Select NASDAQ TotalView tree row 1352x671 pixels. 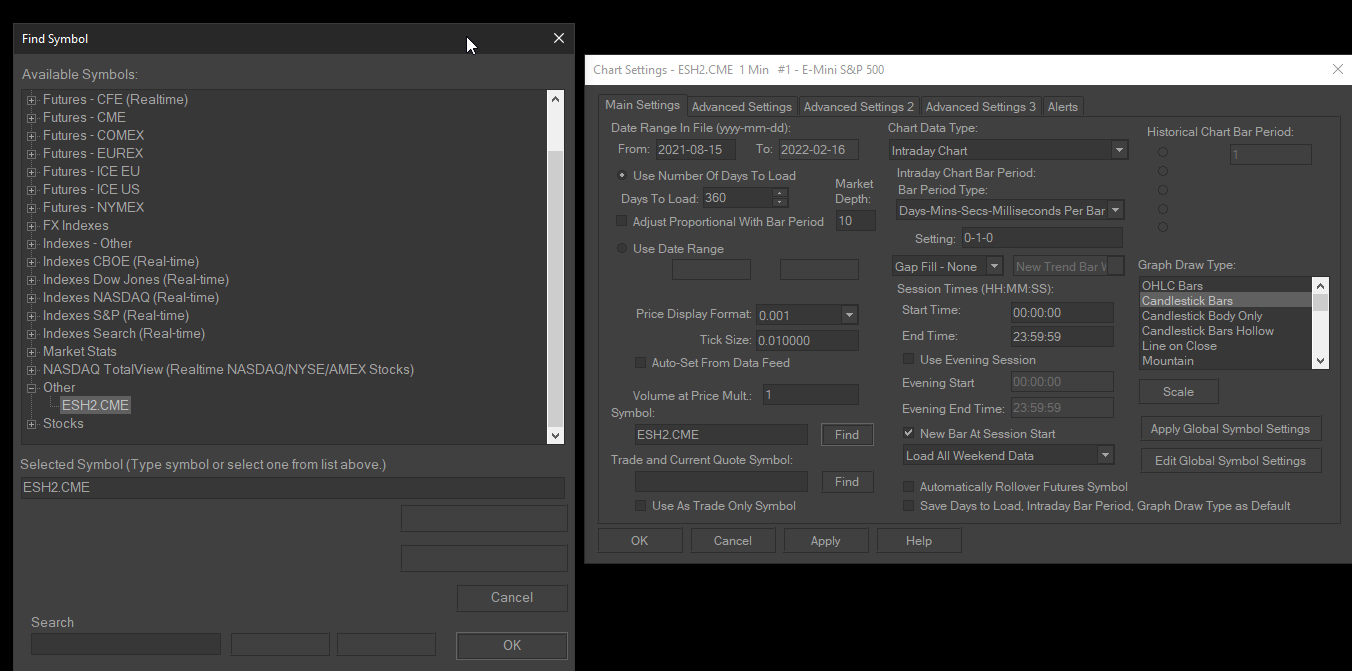pos(228,369)
